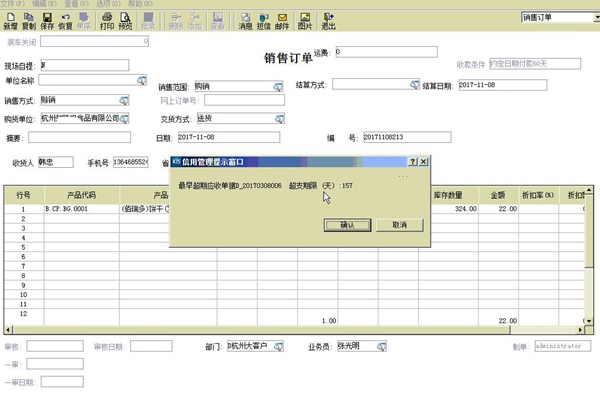Save the order with the 保存 icon
Screen dimensions: 600x399
click(x=47, y=21)
